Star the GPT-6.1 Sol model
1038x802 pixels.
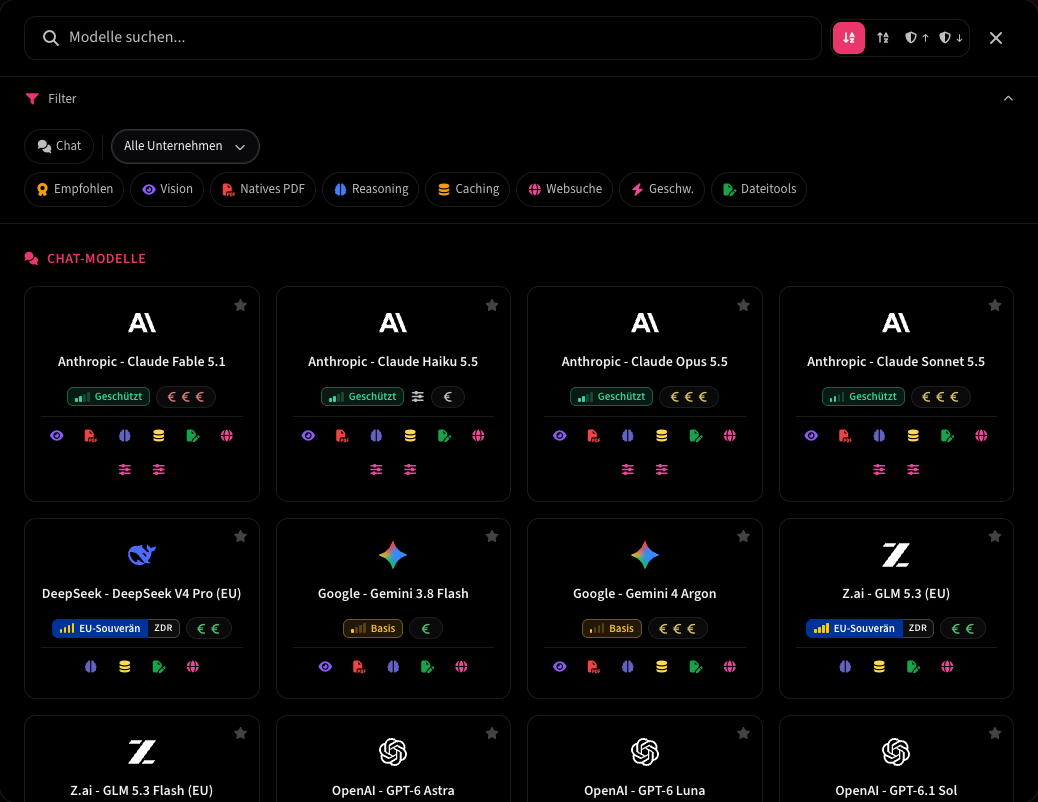click(x=995, y=733)
